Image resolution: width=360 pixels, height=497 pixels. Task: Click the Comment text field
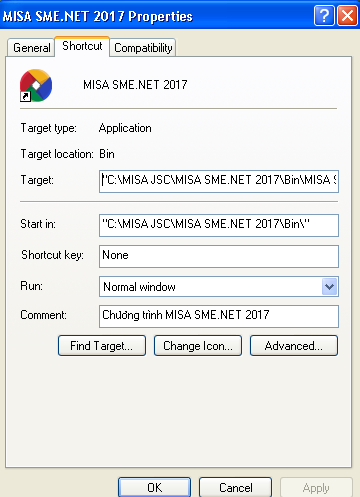219,316
